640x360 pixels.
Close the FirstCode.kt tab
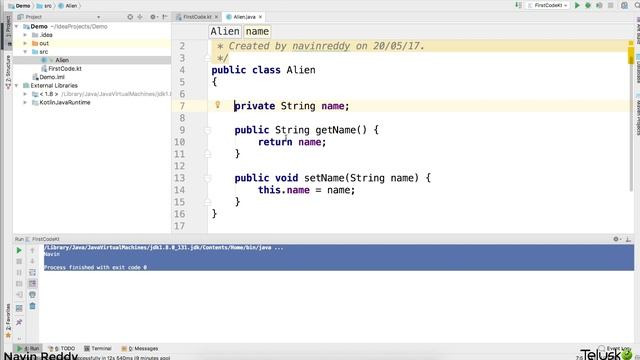(216, 17)
